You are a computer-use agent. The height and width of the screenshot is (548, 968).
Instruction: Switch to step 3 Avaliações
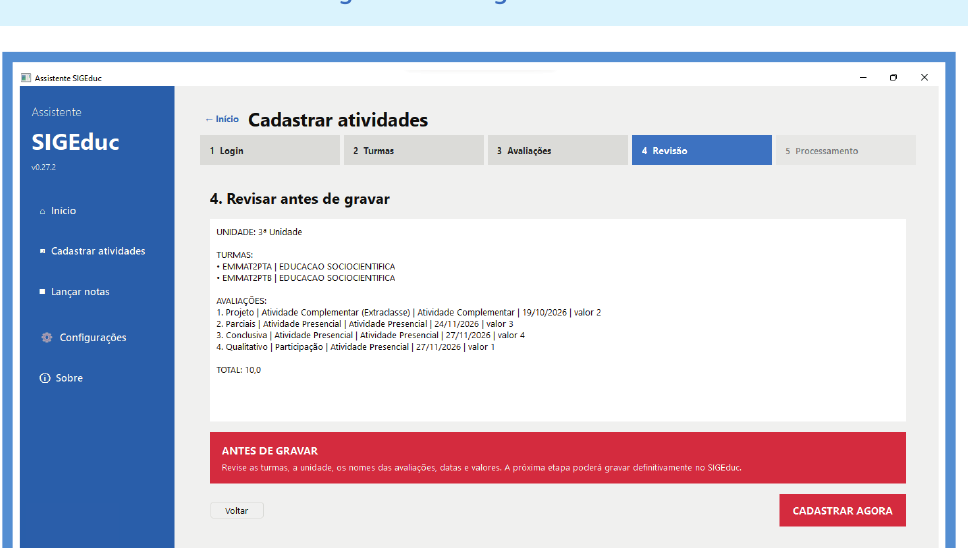[557, 151]
